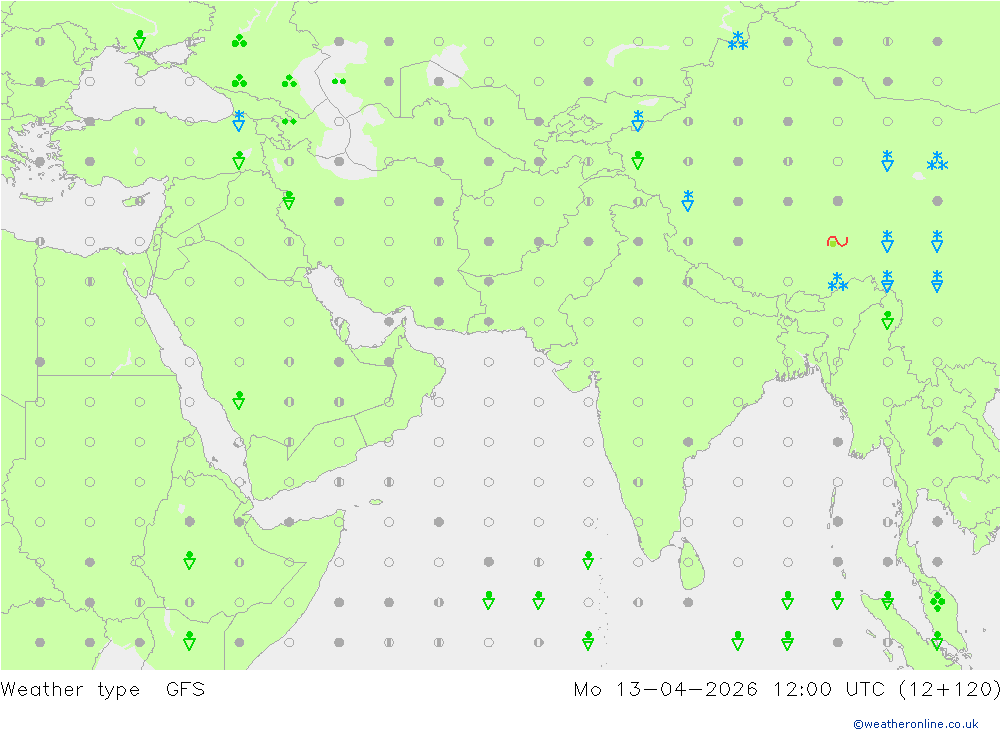Click green two-dot rain symbol over Caspian Sea
This screenshot has width=1000, height=733.
[339, 81]
